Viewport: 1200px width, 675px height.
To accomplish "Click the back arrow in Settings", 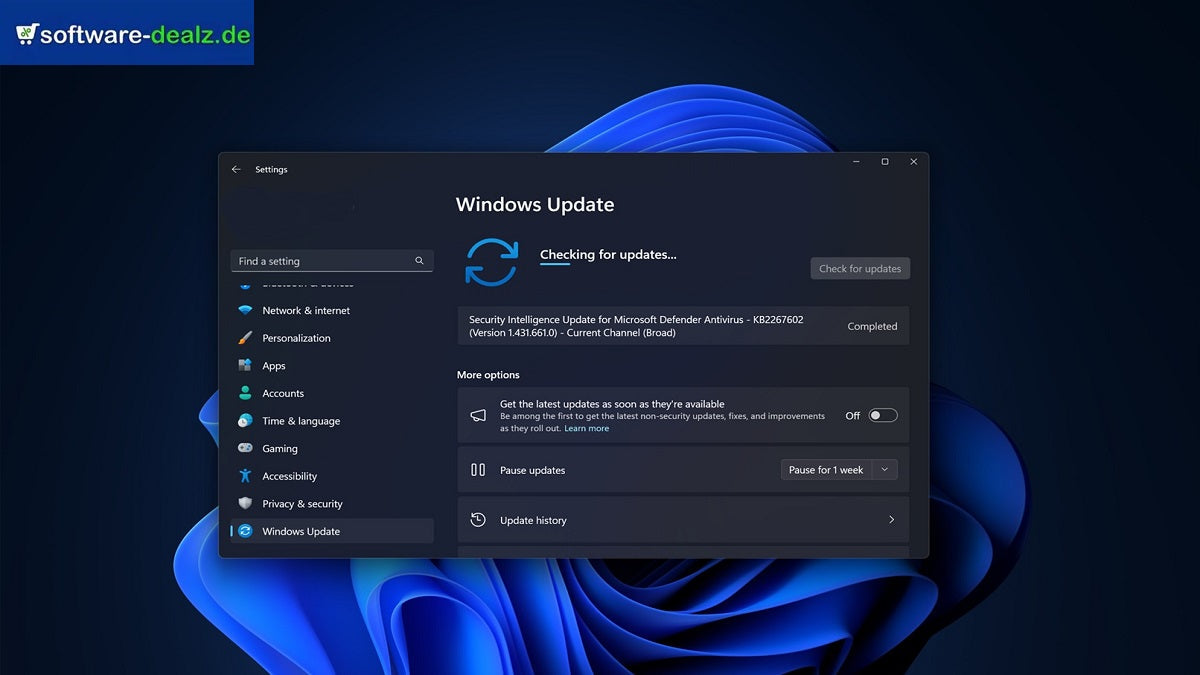I will (236, 169).
